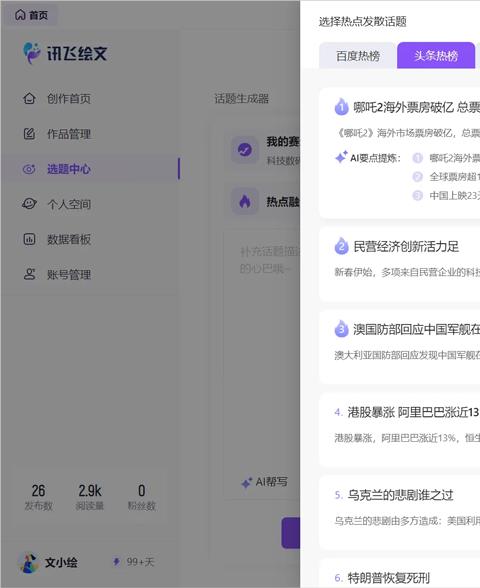Click the 文小绘 user avatar
Screen dimensions: 480x588
(29, 562)
